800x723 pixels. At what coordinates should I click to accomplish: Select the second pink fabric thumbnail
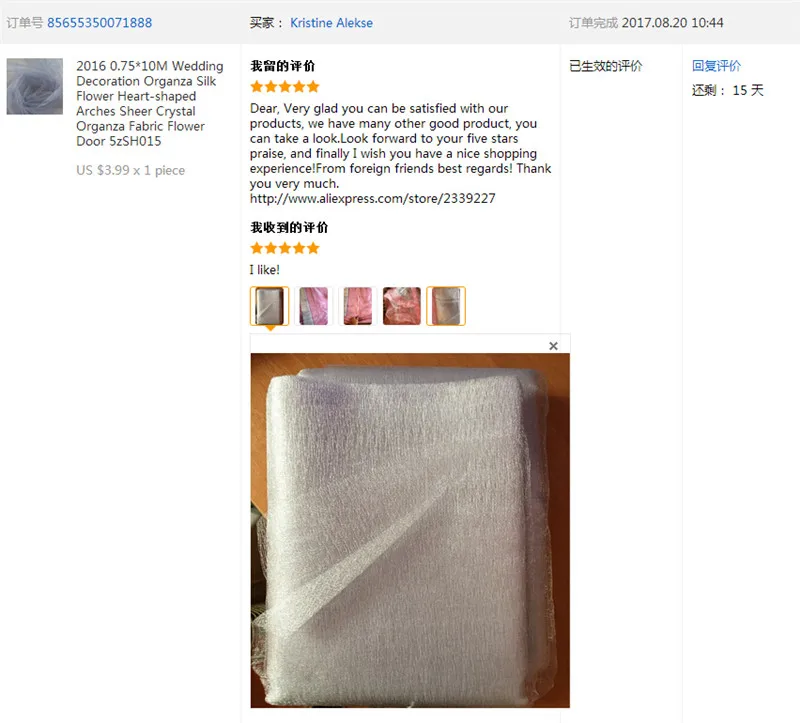(313, 306)
